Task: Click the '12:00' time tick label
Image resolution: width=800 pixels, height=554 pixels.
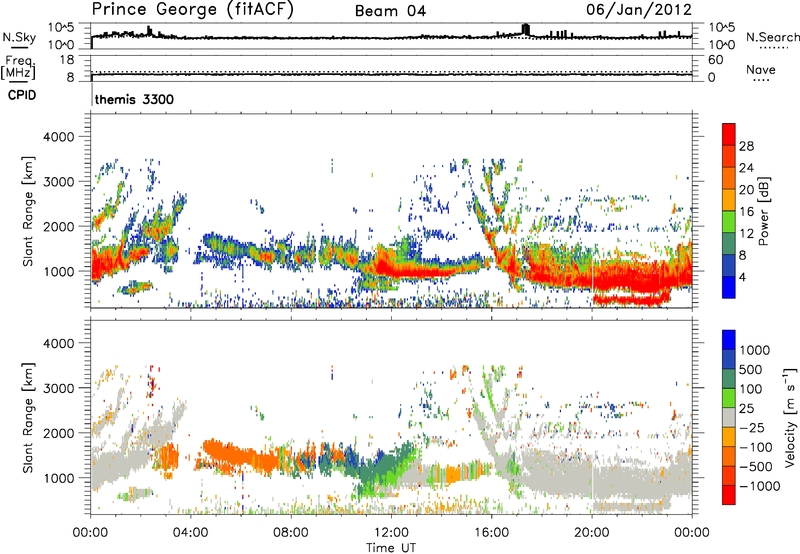Action: point(391,533)
